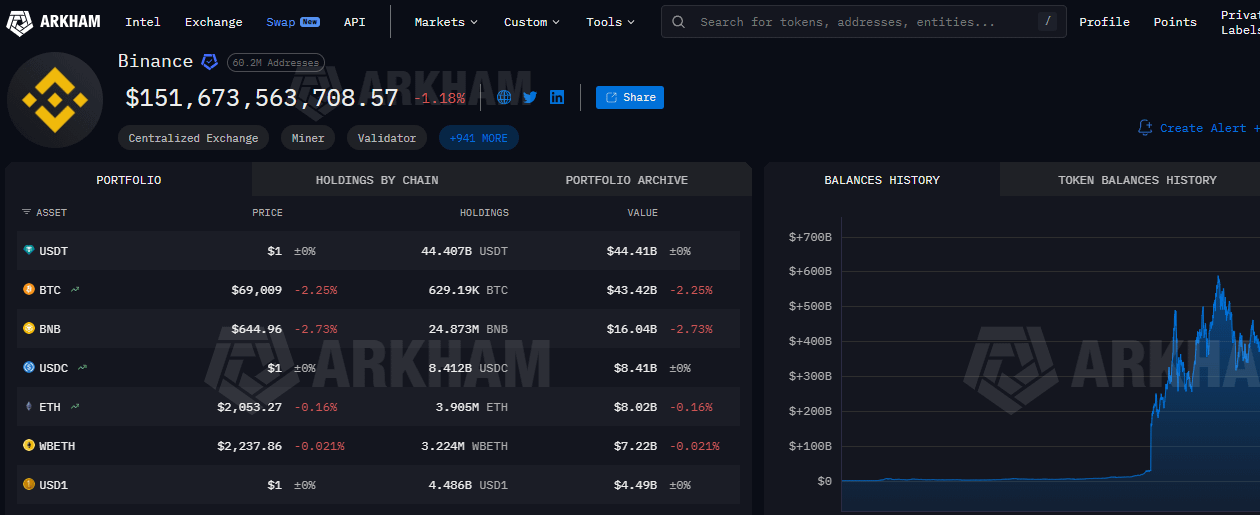This screenshot has width=1260, height=515.
Task: Click the Centralized Exchange tag
Action: click(x=193, y=138)
